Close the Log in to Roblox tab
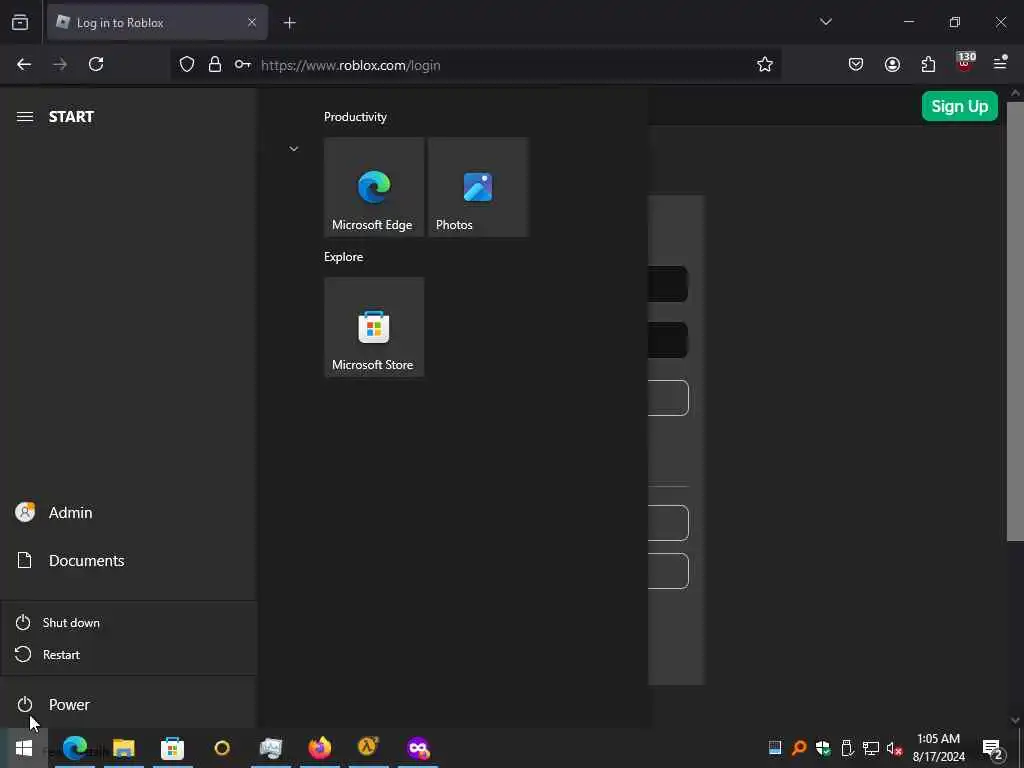Viewport: 1024px width, 768px height. [252, 23]
